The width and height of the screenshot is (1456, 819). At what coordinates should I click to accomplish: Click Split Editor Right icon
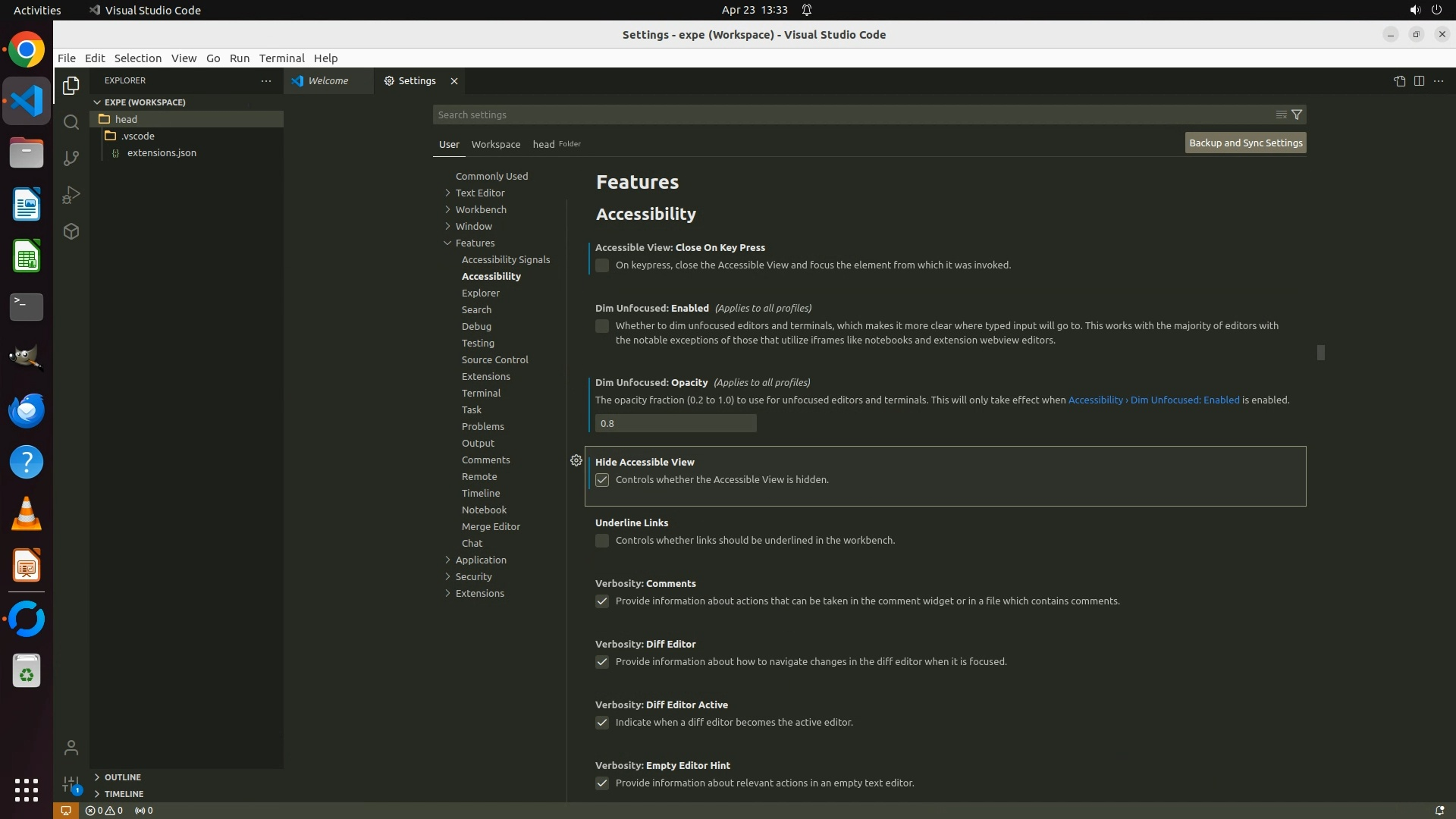click(1419, 81)
